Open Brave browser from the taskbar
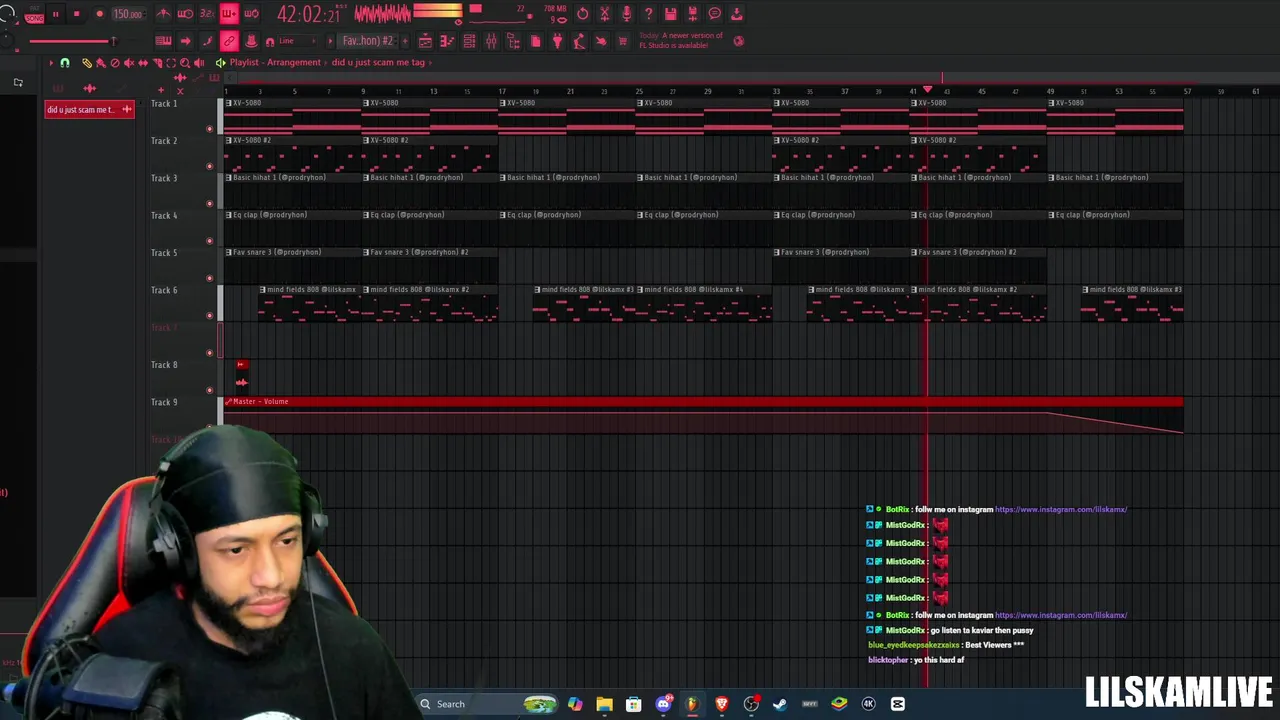1280x720 pixels. pyautogui.click(x=721, y=704)
